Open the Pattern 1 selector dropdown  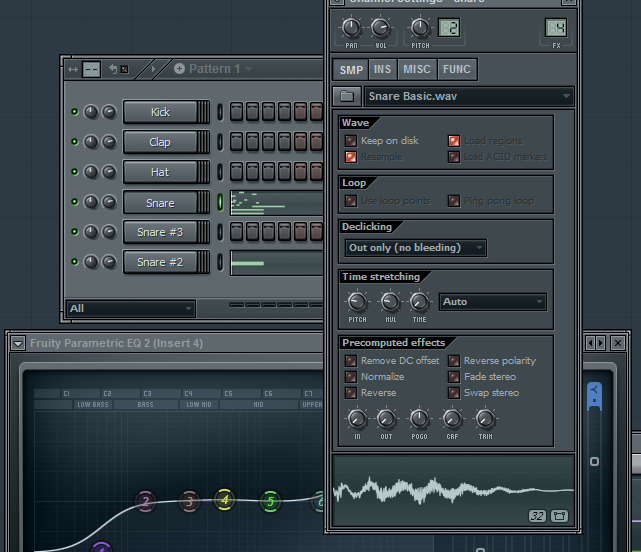(220, 69)
